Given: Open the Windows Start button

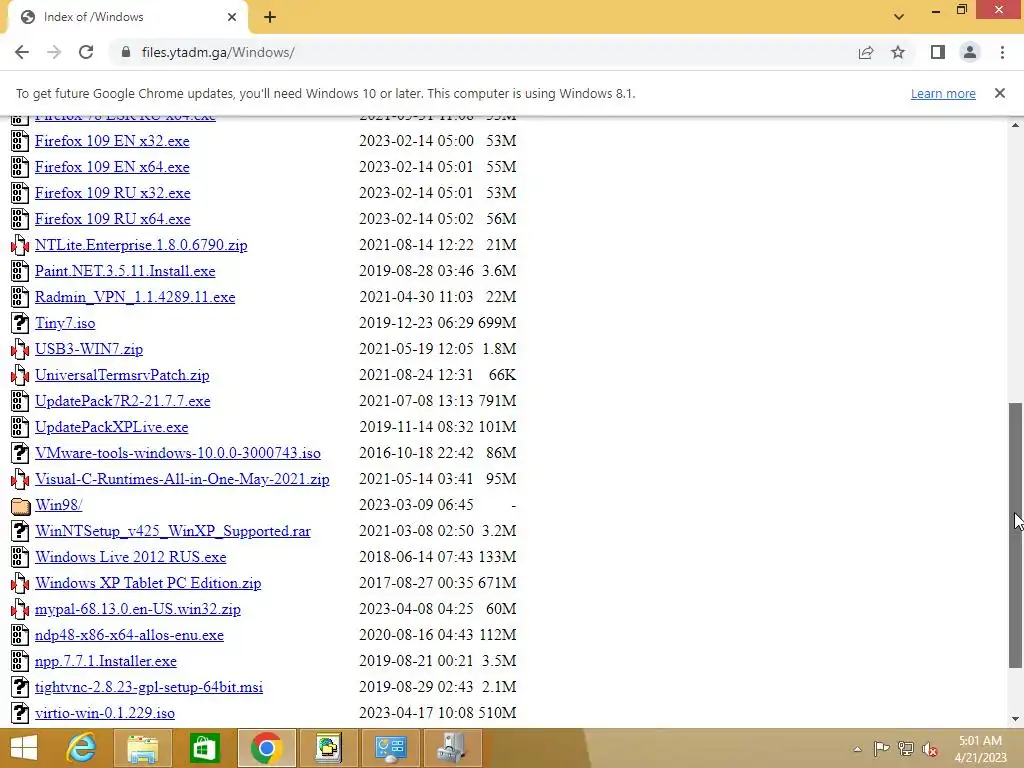Looking at the screenshot, I should point(24,748).
